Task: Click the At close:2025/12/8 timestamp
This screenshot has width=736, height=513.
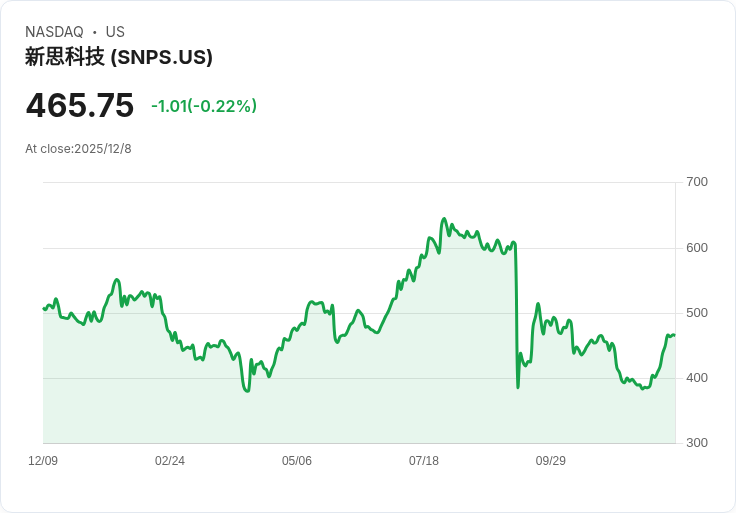Action: click(x=78, y=149)
